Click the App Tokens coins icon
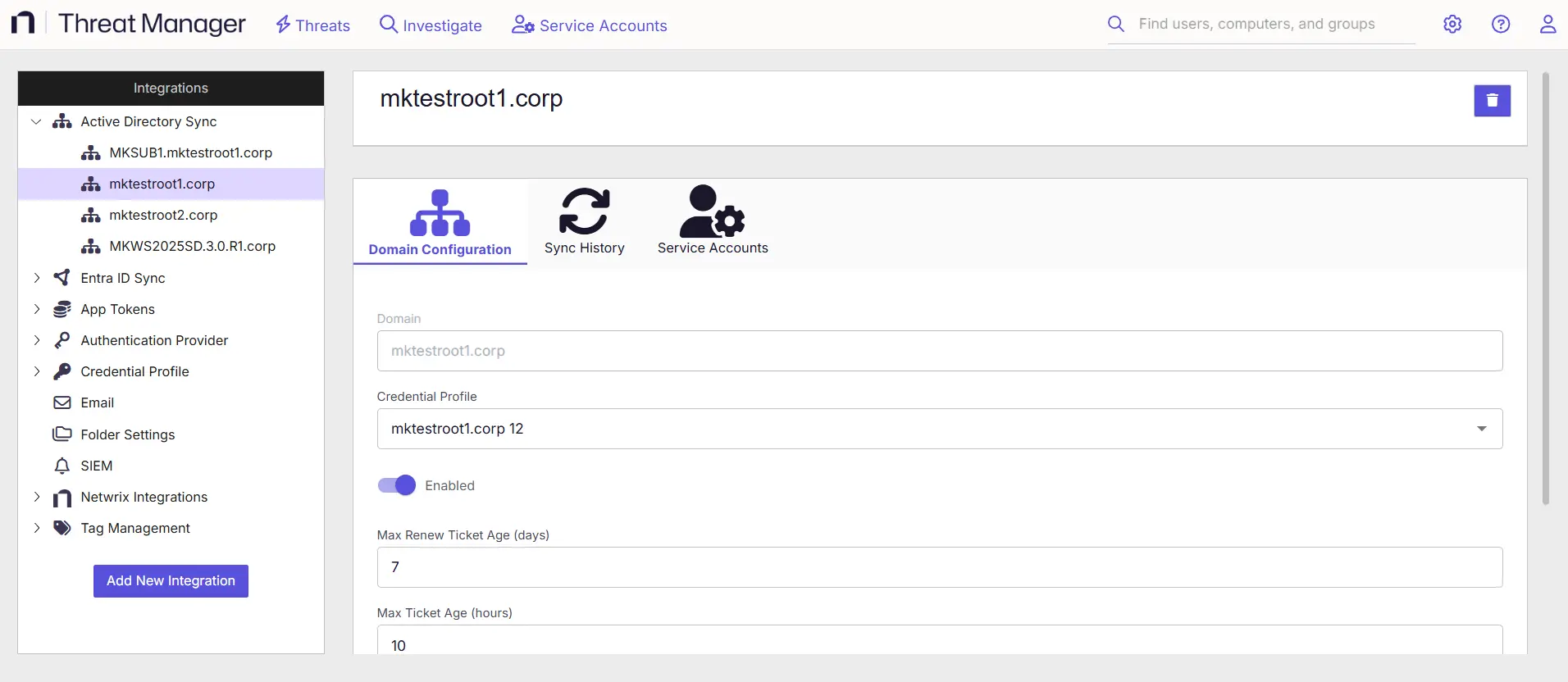This screenshot has height=682, width=1568. point(62,309)
